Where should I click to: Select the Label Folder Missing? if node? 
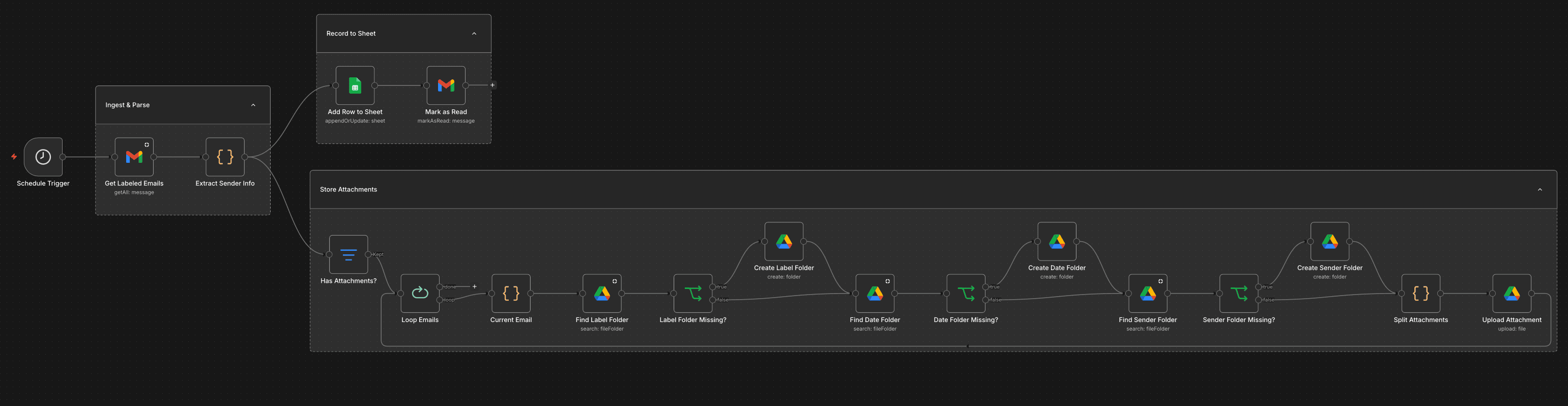[693, 294]
